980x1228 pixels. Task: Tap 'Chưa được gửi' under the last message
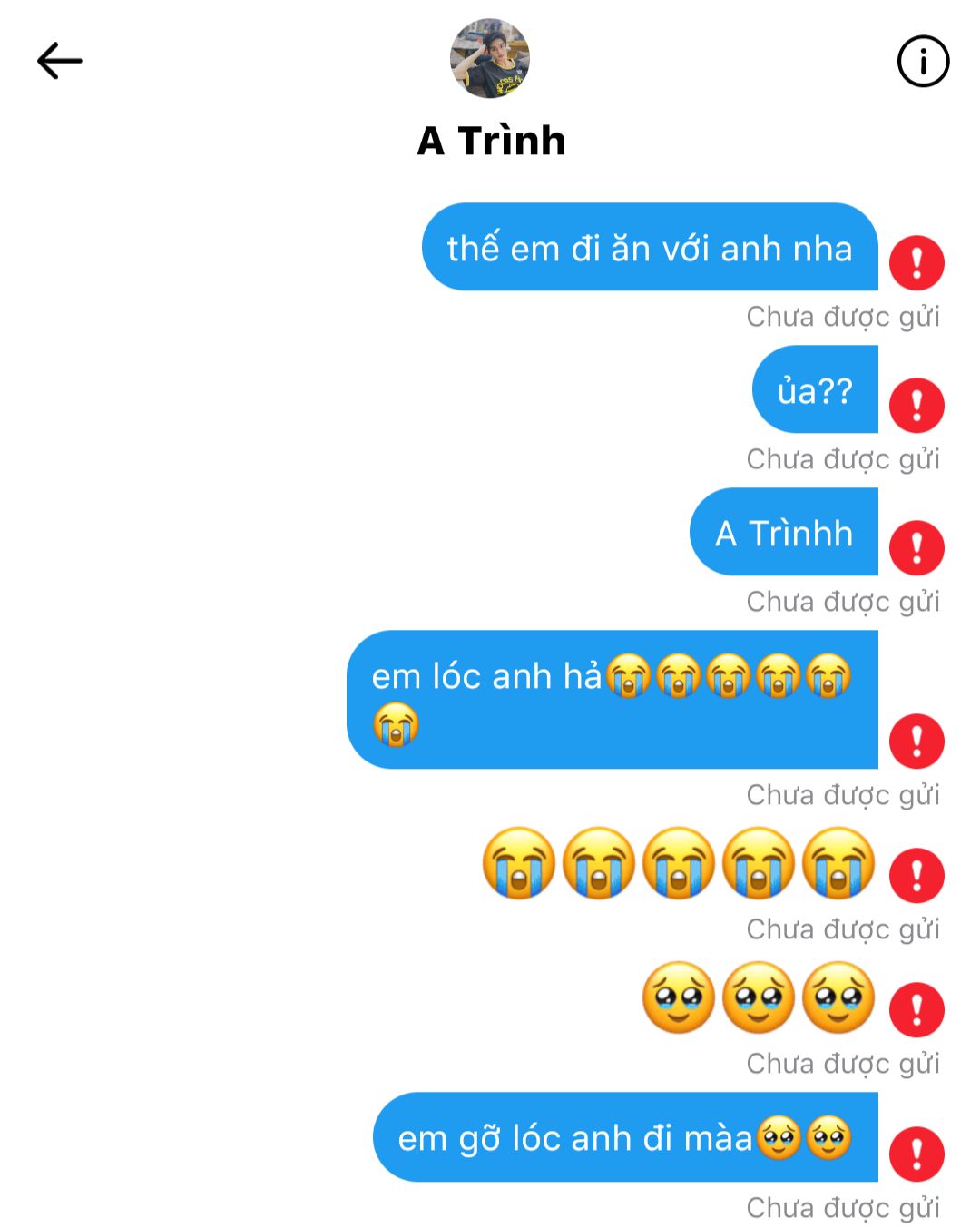click(x=843, y=1208)
